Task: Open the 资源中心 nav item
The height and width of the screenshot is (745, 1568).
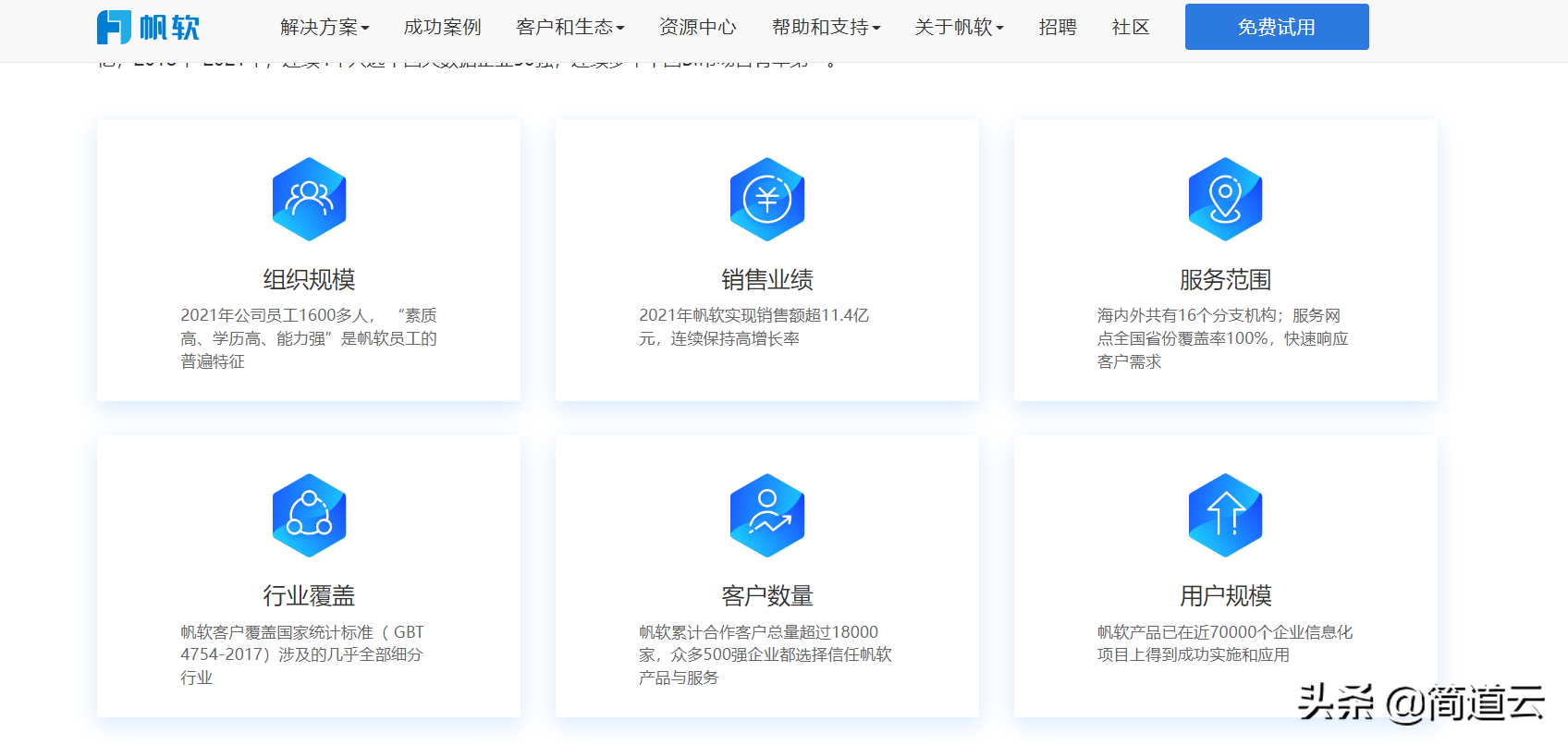Action: (698, 27)
